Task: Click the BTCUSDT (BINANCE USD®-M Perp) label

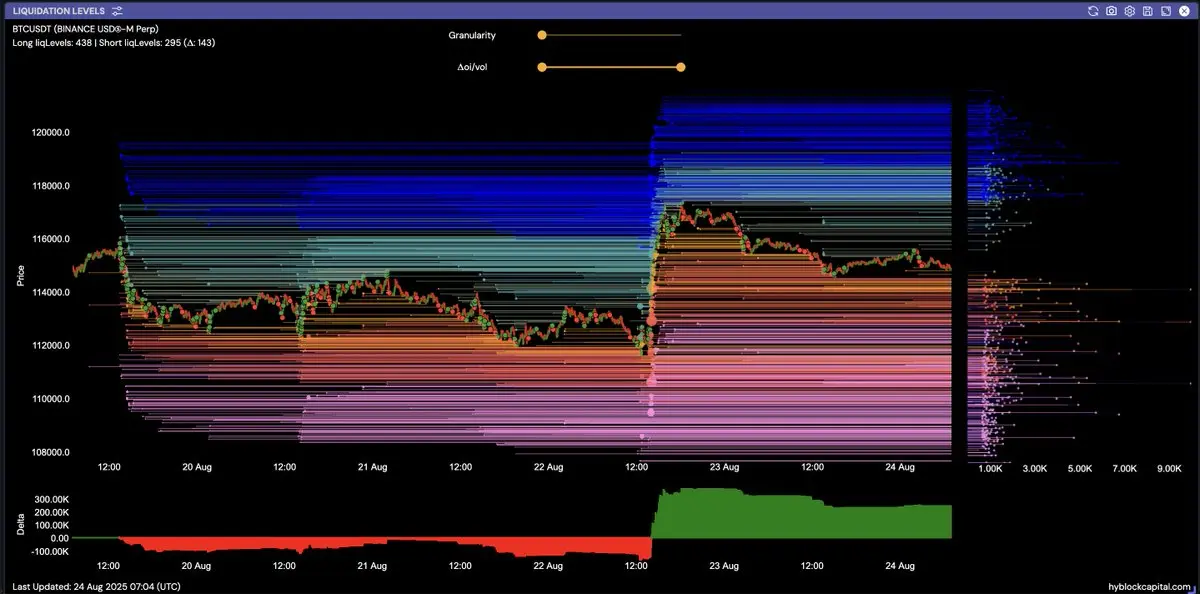Action: pyautogui.click(x=85, y=31)
